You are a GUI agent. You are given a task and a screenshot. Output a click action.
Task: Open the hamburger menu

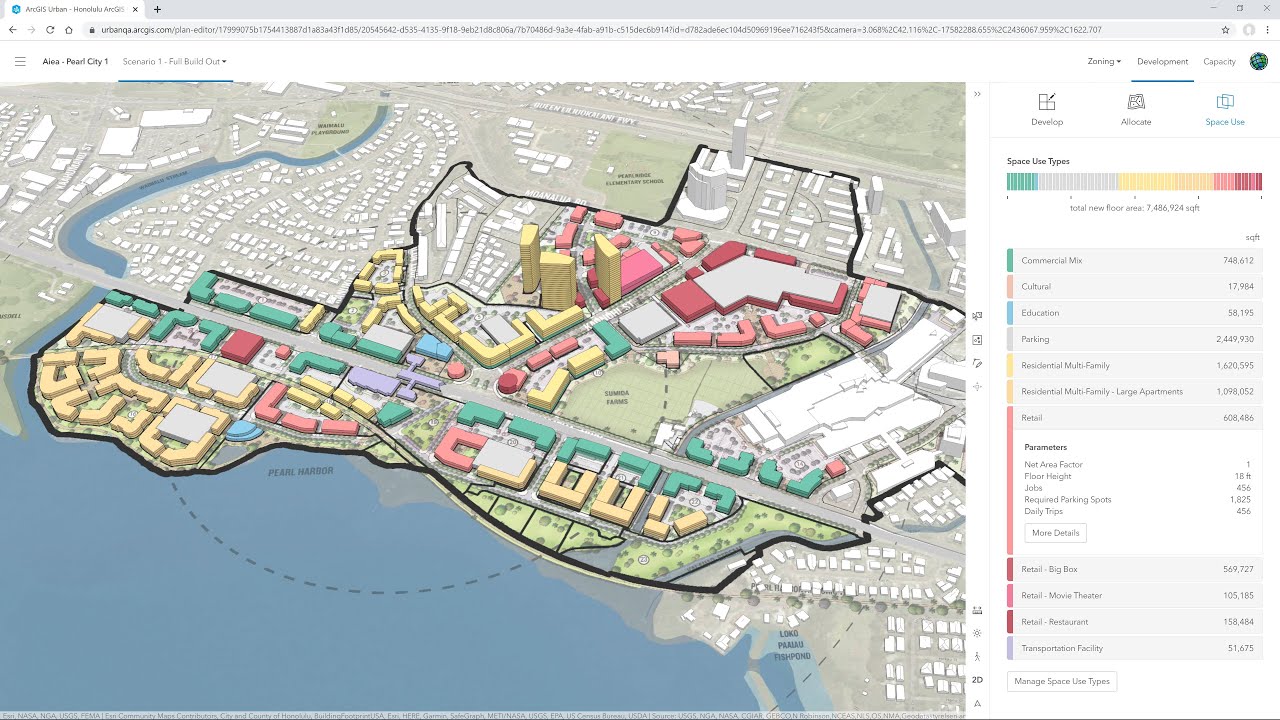tap(20, 61)
